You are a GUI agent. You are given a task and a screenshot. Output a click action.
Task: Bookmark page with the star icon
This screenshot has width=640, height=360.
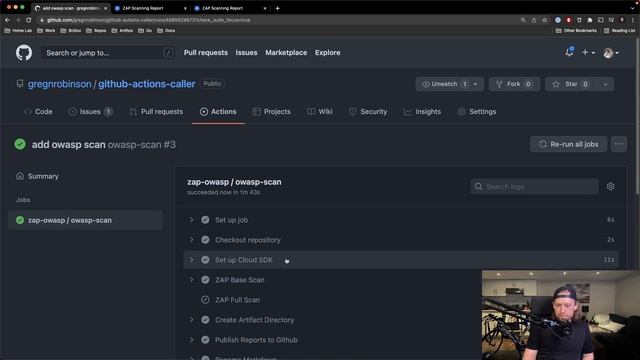pos(544,20)
